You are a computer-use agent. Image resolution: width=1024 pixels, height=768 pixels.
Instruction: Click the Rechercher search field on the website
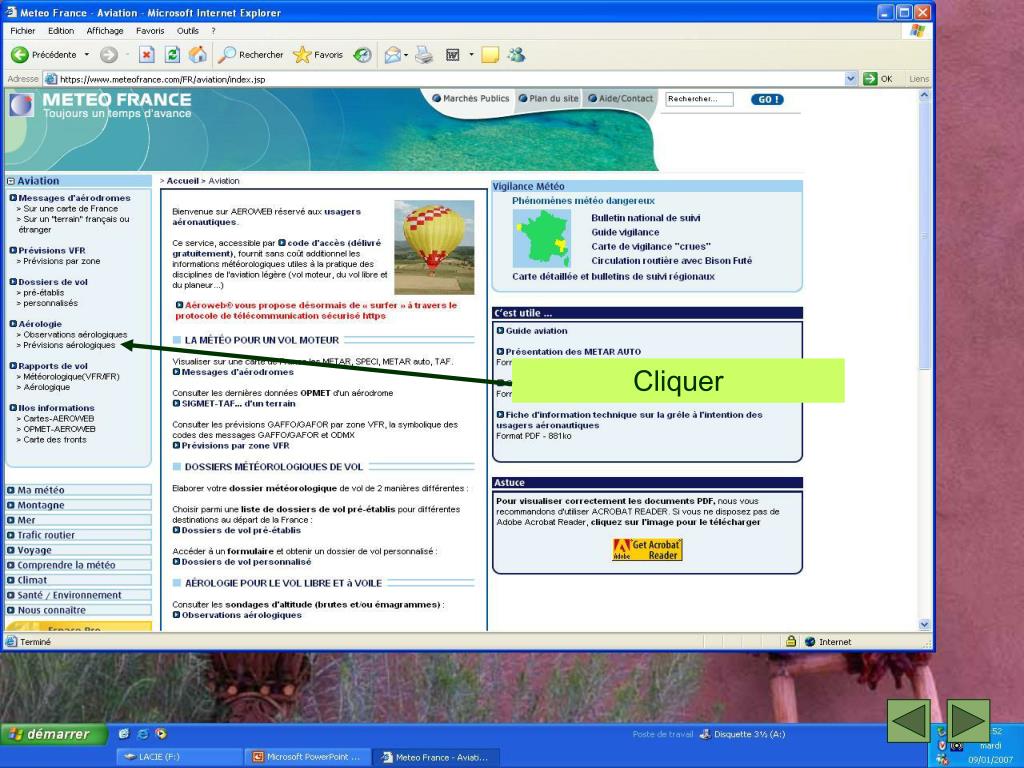click(699, 99)
